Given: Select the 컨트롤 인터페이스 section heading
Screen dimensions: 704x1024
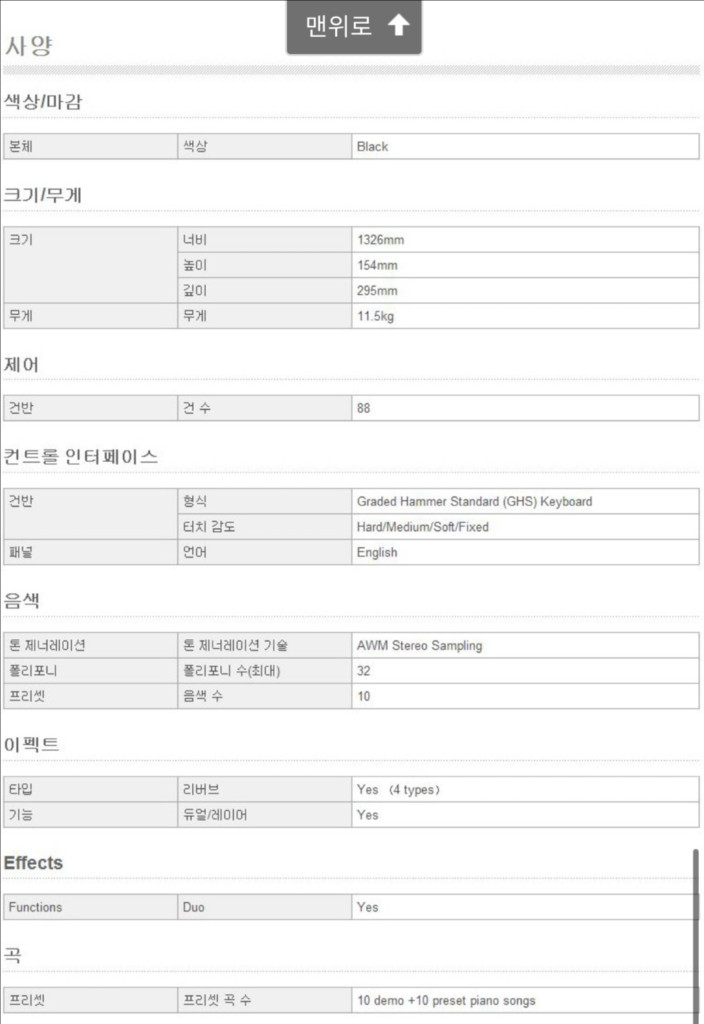Looking at the screenshot, I should coord(81,457).
